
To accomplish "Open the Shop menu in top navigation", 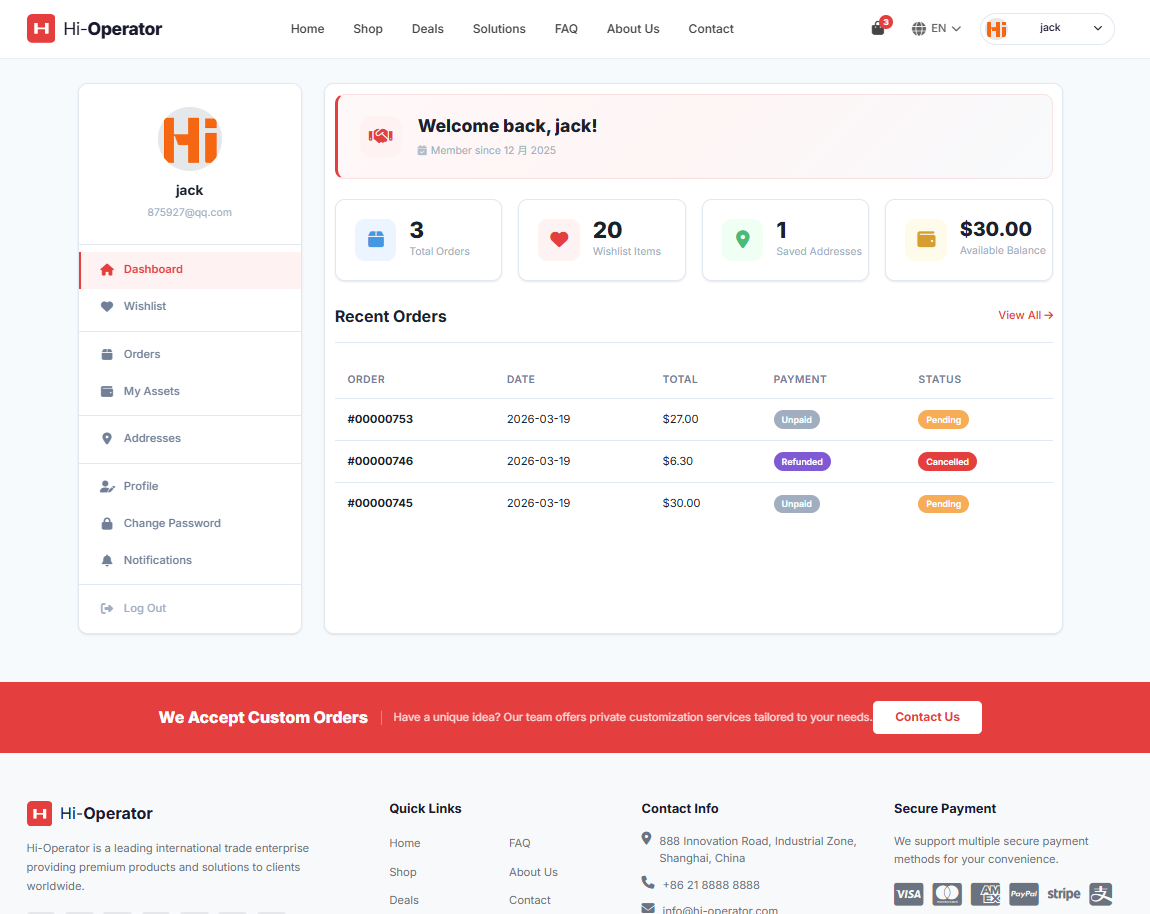I will (368, 29).
